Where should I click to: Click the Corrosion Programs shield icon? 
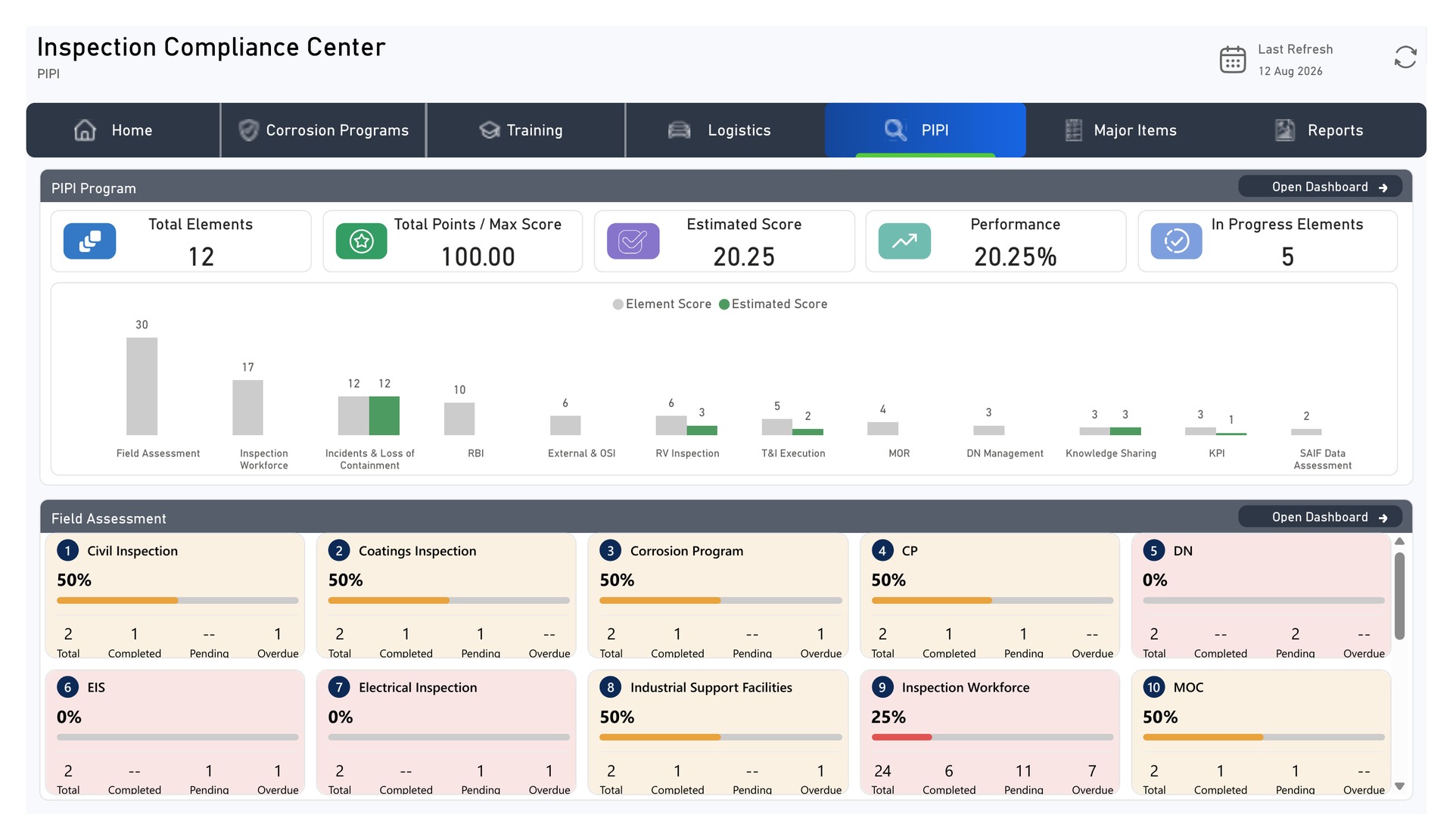(248, 130)
